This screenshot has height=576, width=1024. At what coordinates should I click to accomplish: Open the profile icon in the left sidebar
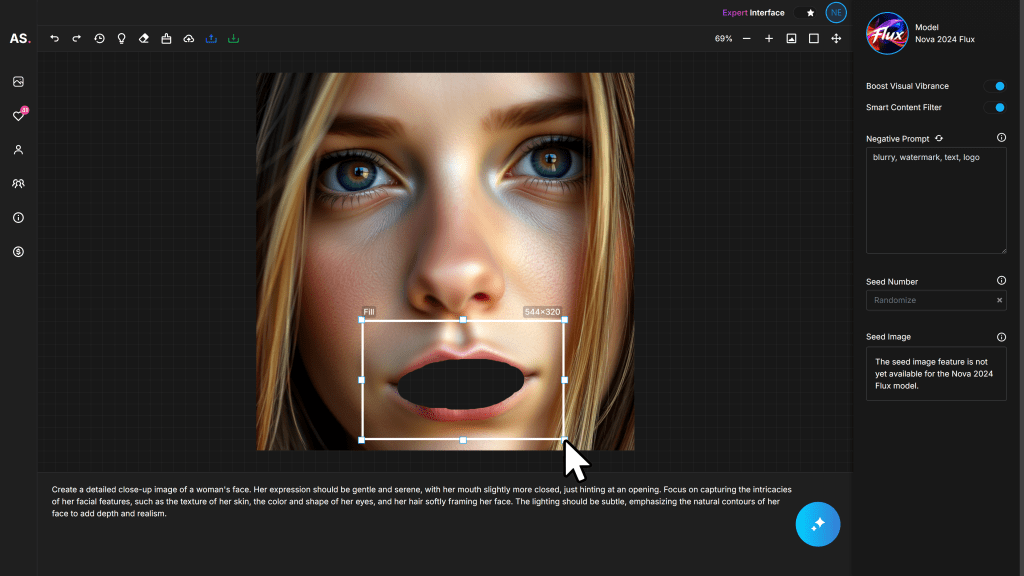[x=18, y=149]
